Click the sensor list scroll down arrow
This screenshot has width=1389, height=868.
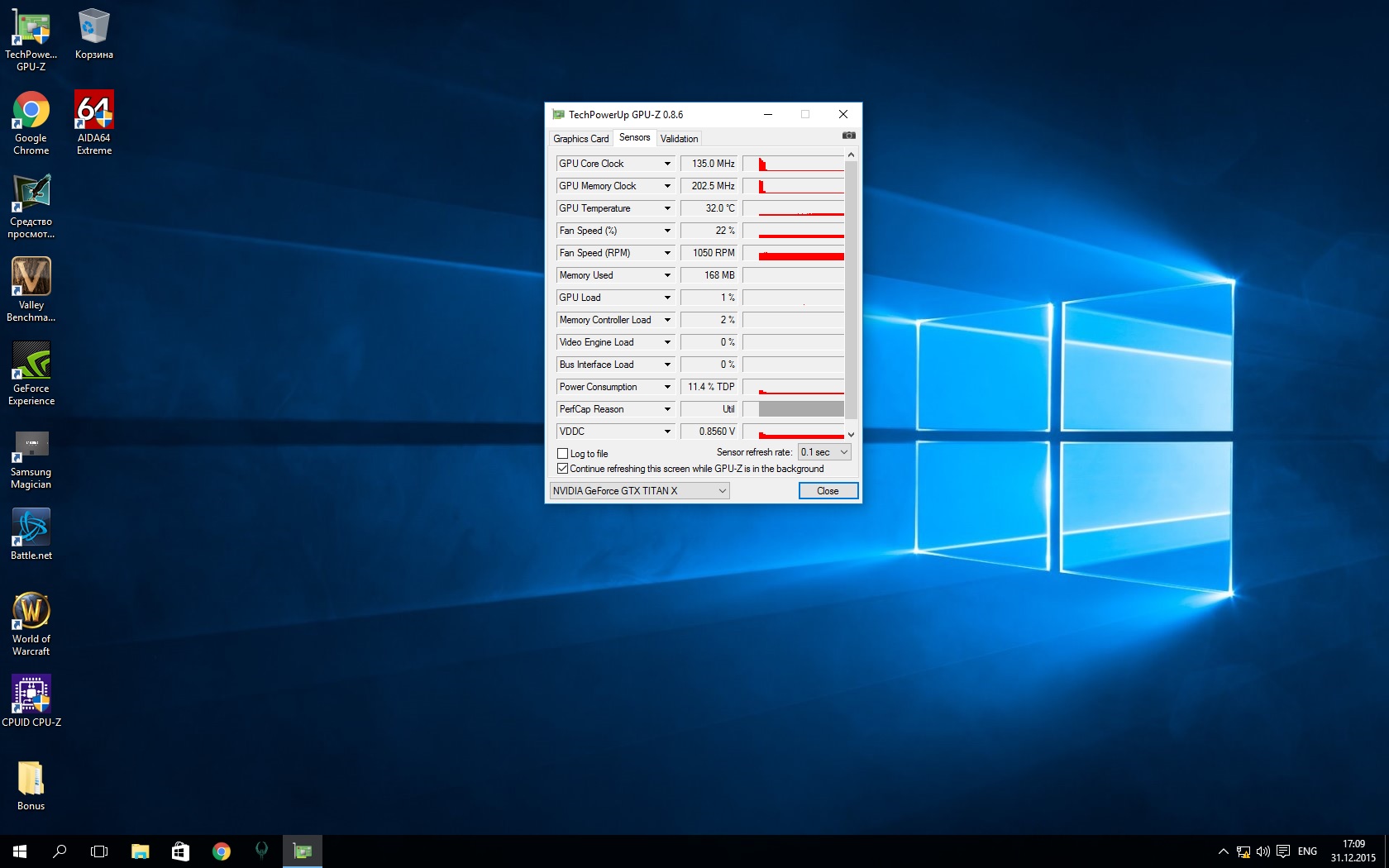(x=851, y=434)
